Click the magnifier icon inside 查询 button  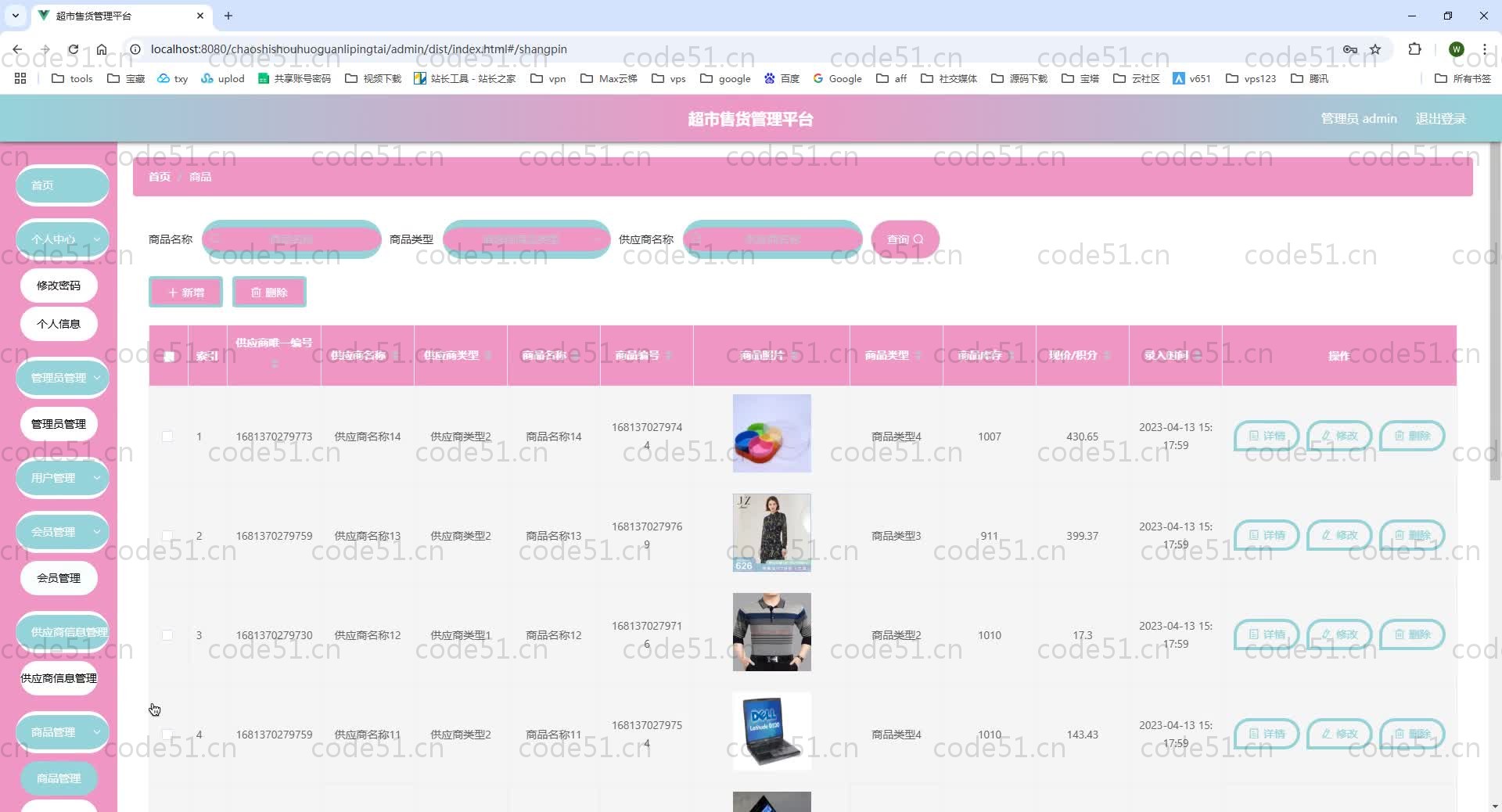[x=918, y=239]
